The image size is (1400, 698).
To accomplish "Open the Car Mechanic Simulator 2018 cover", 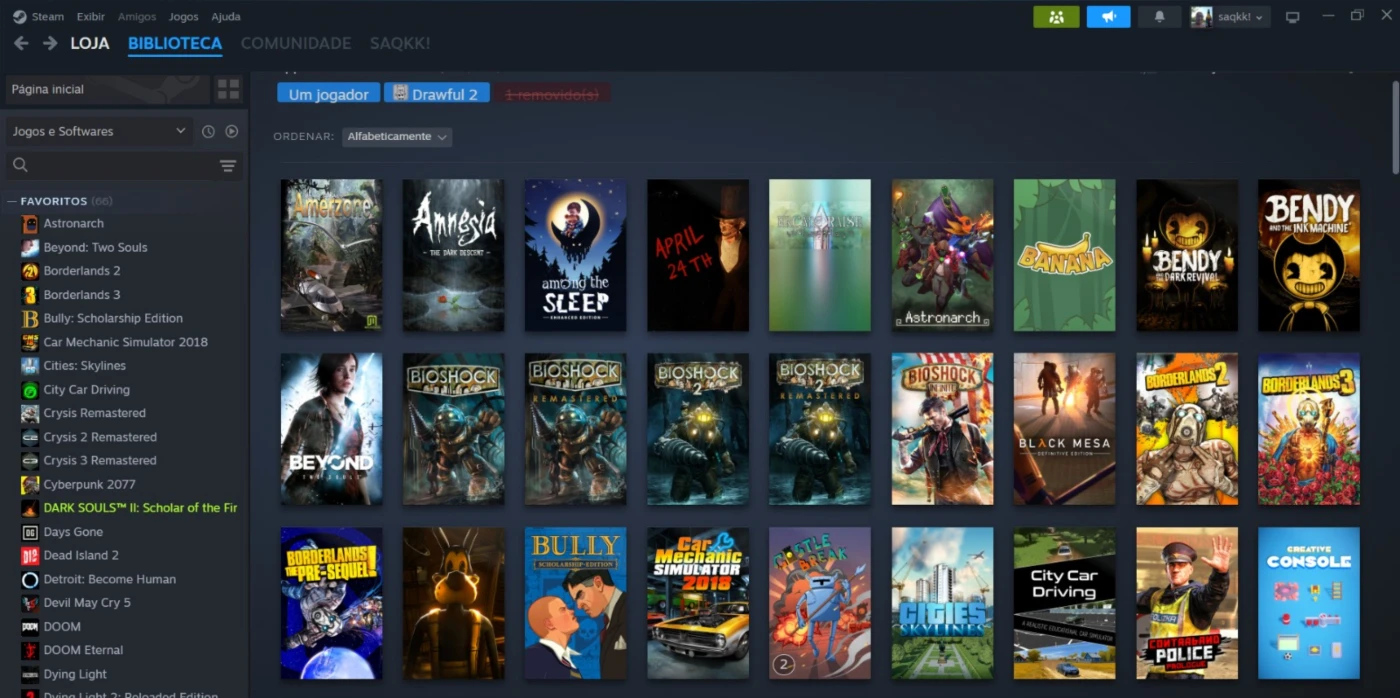I will [698, 603].
